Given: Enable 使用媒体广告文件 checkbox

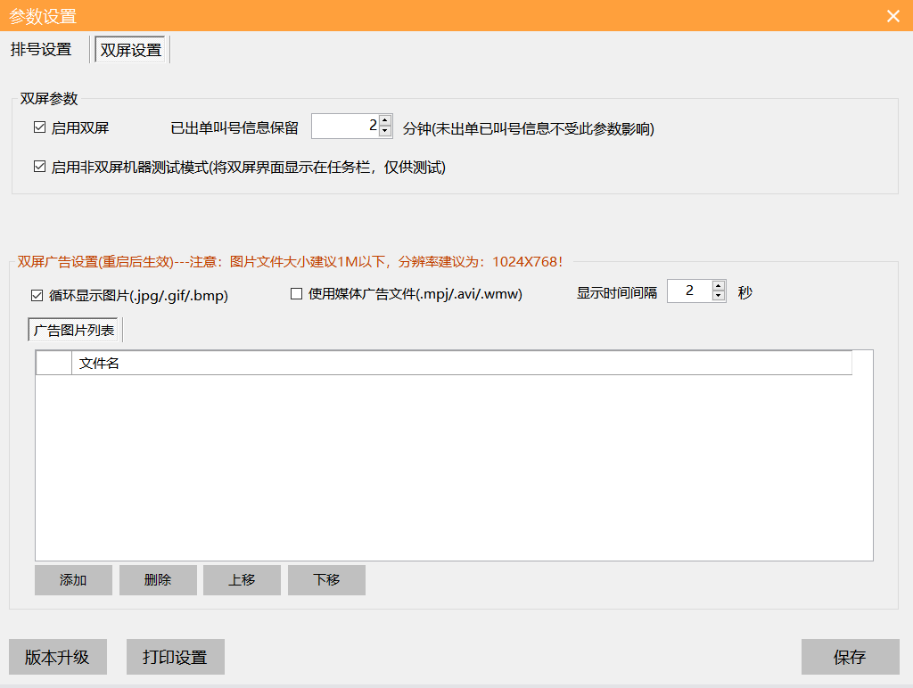Looking at the screenshot, I should [x=296, y=294].
